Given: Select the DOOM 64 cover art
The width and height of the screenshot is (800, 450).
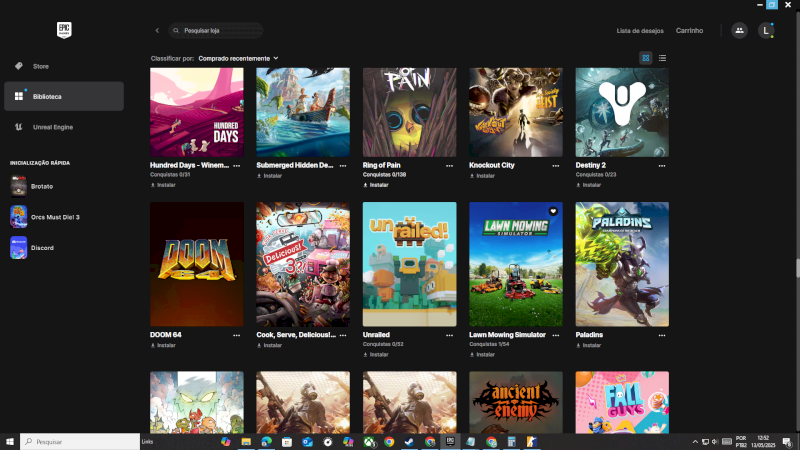Looking at the screenshot, I should tap(197, 264).
